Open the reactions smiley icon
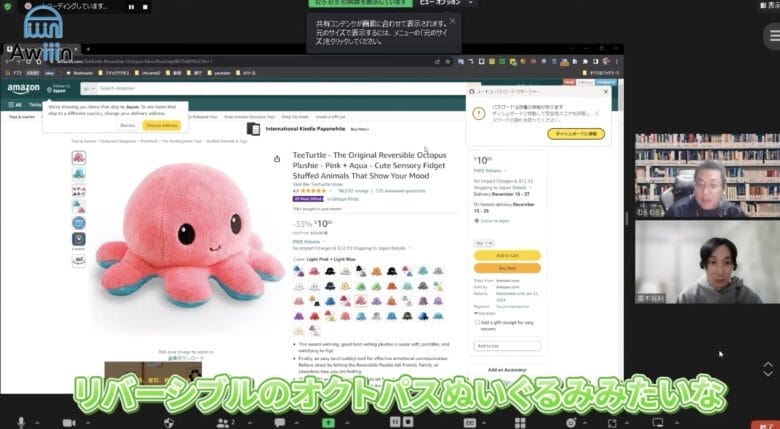This screenshot has height=429, width=780. pos(571,423)
